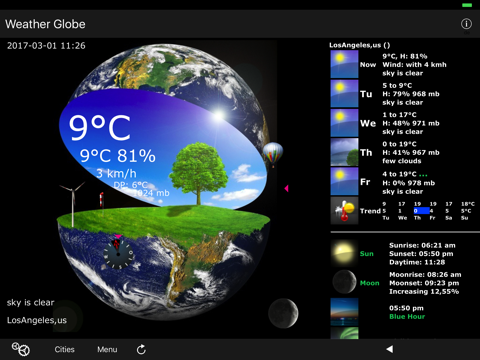Image resolution: width=480 pixels, height=360 pixels.
Task: Tap the pink triangle beside the globe
Action: [x=286, y=188]
